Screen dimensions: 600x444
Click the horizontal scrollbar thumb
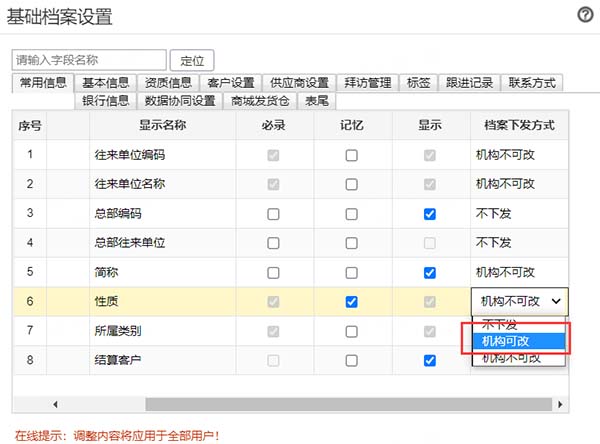pos(350,404)
